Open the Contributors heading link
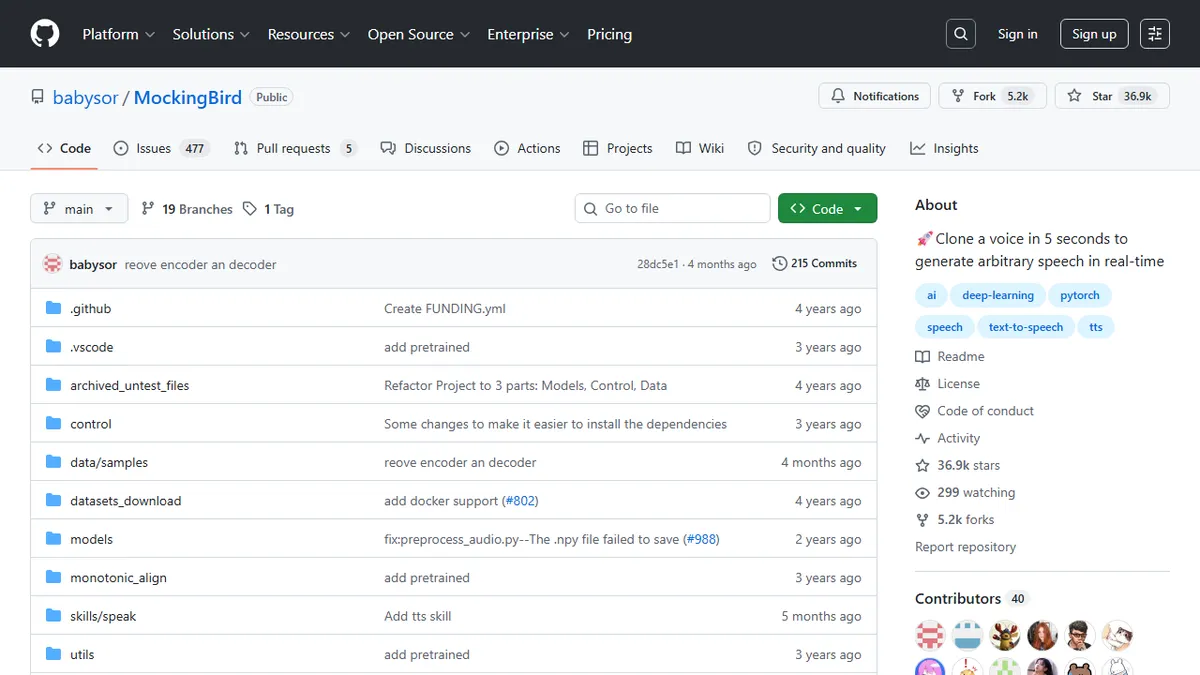The height and width of the screenshot is (675, 1200). pos(971,598)
